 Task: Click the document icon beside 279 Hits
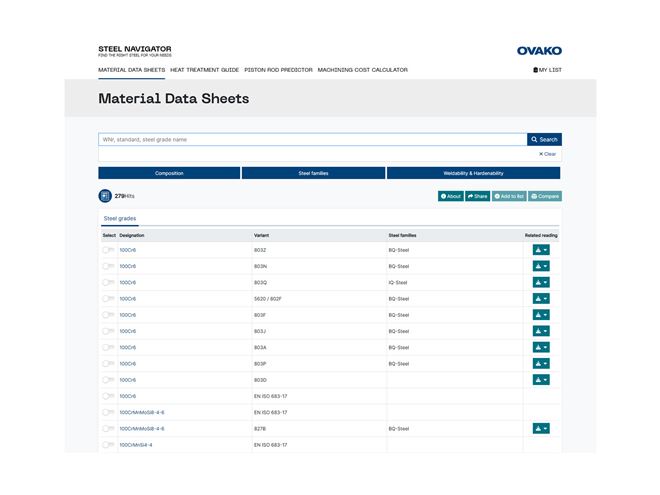point(105,196)
